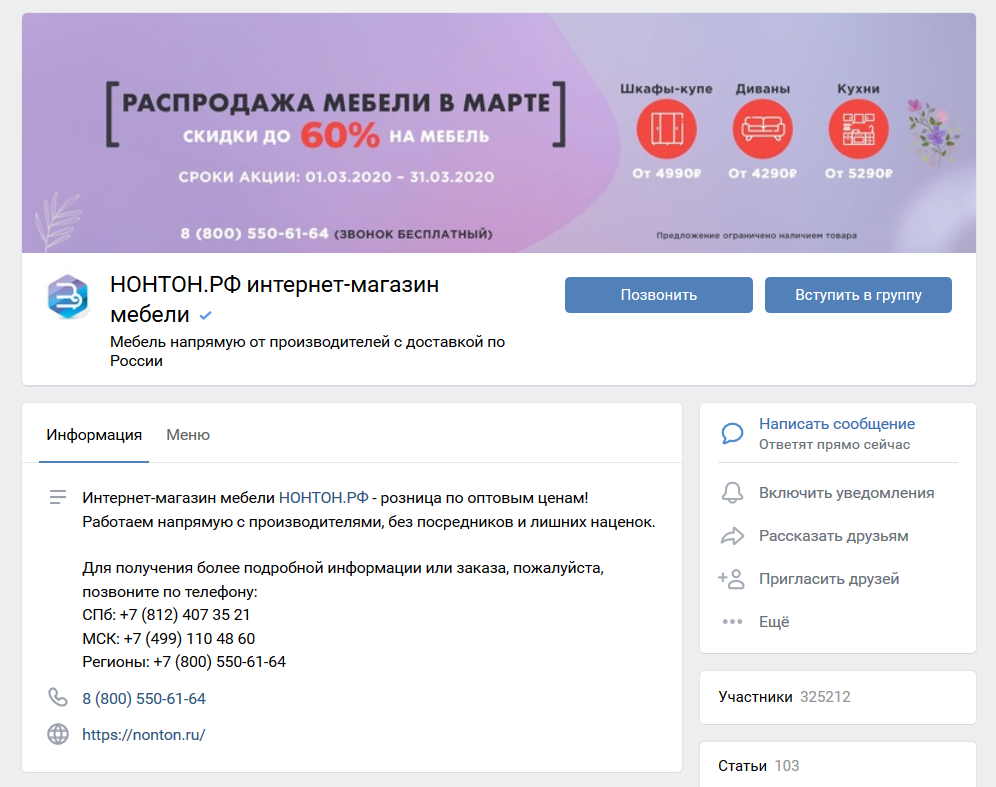Open the Статьи 103 articles section
Screen dimensions: 996x787
pyautogui.click(x=838, y=765)
